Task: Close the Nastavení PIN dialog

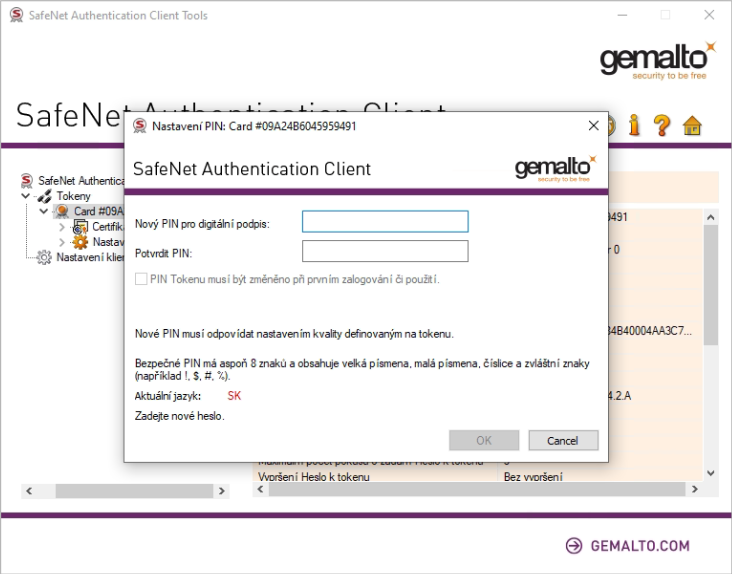Action: (593, 126)
